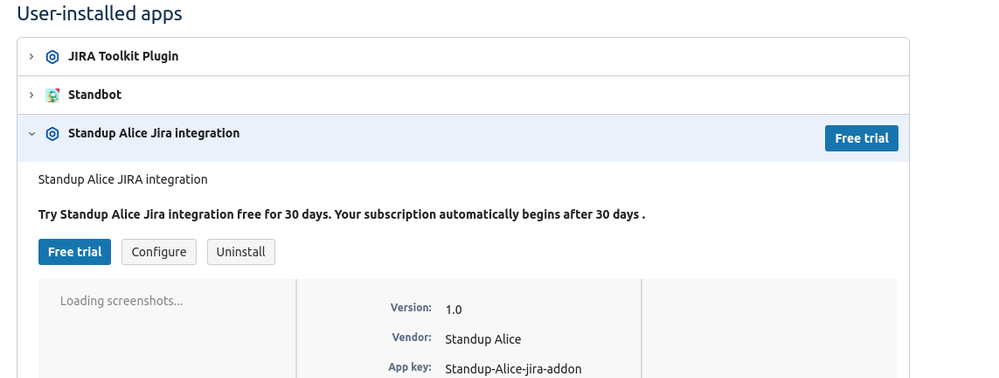Select the Standbot title
The image size is (999, 378).
pyautogui.click(x=94, y=94)
